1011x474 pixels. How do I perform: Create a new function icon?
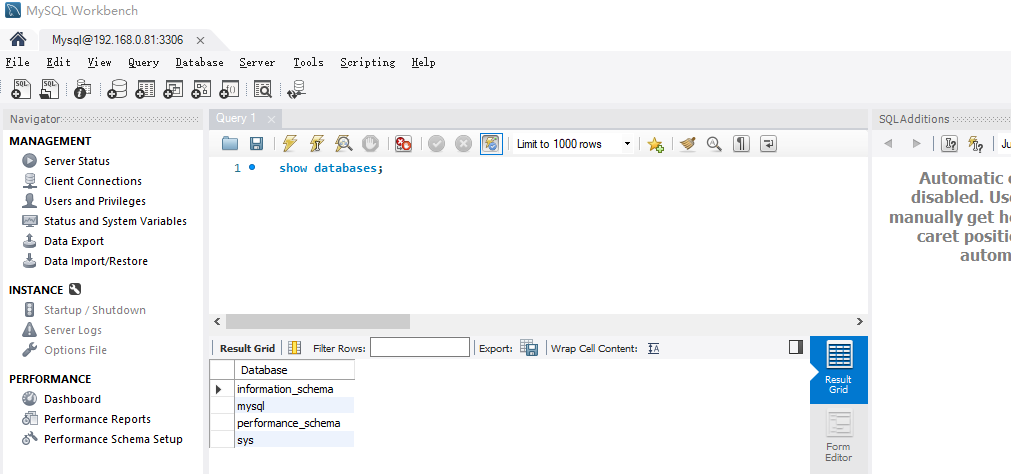[230, 89]
